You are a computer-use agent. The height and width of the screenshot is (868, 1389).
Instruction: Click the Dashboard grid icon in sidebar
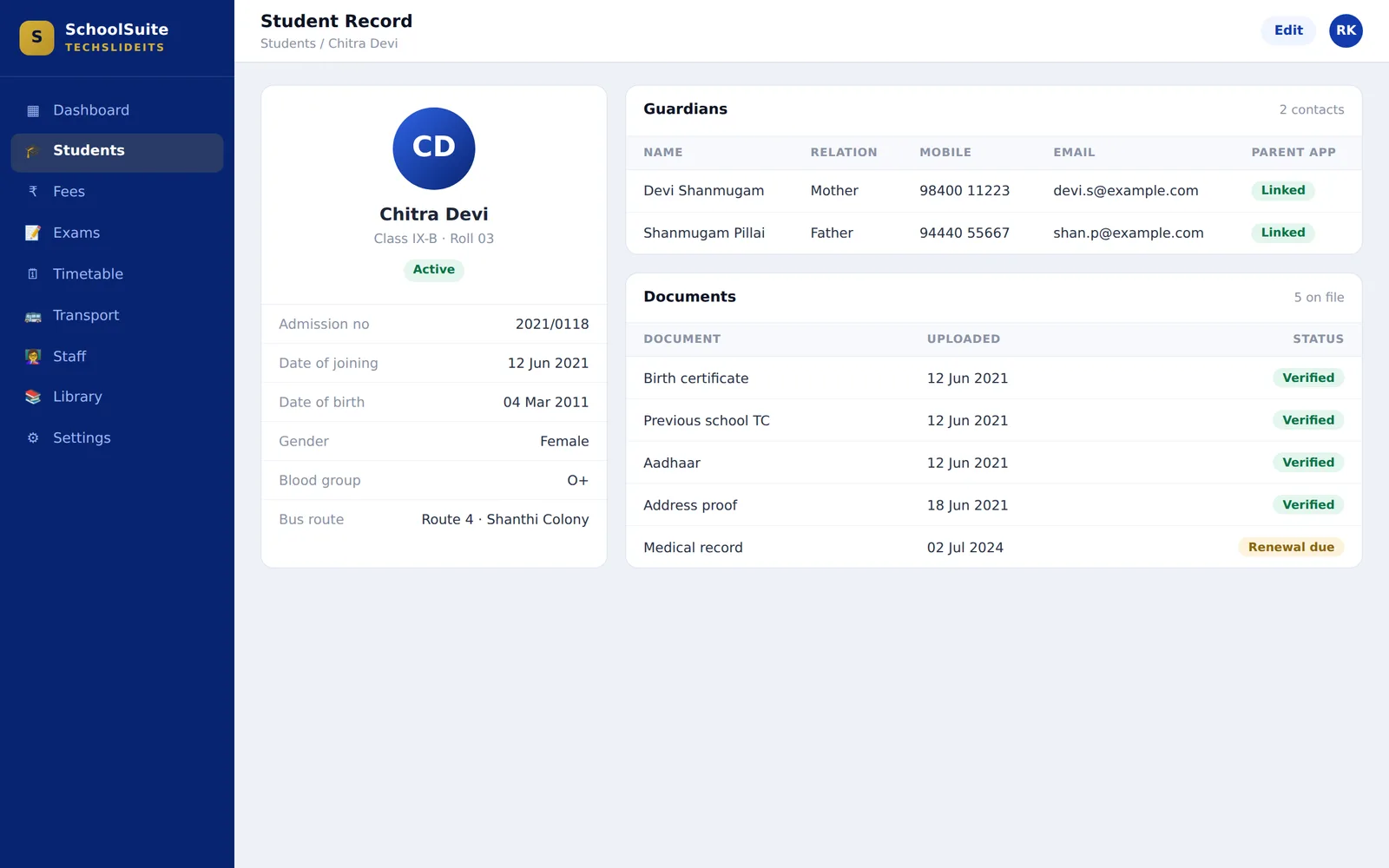tap(33, 110)
